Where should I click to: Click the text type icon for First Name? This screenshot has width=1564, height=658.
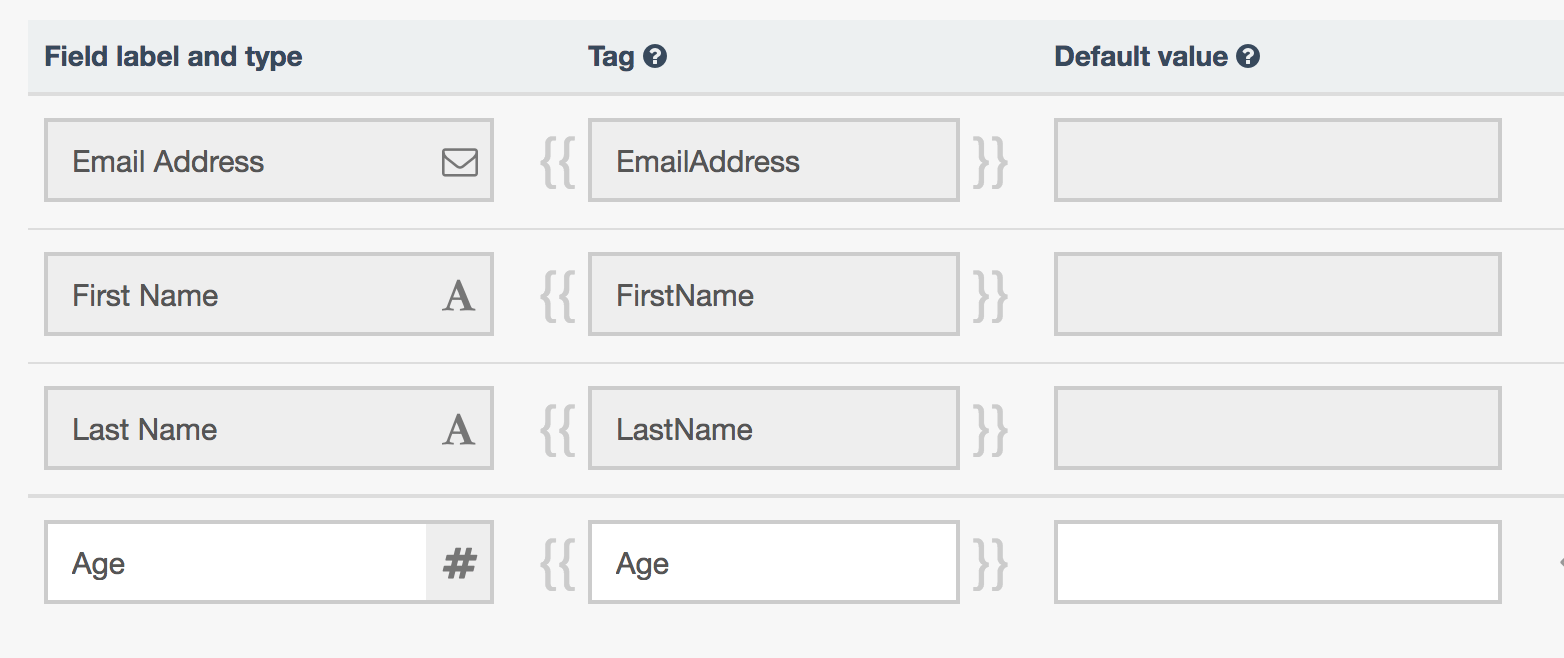coord(458,296)
